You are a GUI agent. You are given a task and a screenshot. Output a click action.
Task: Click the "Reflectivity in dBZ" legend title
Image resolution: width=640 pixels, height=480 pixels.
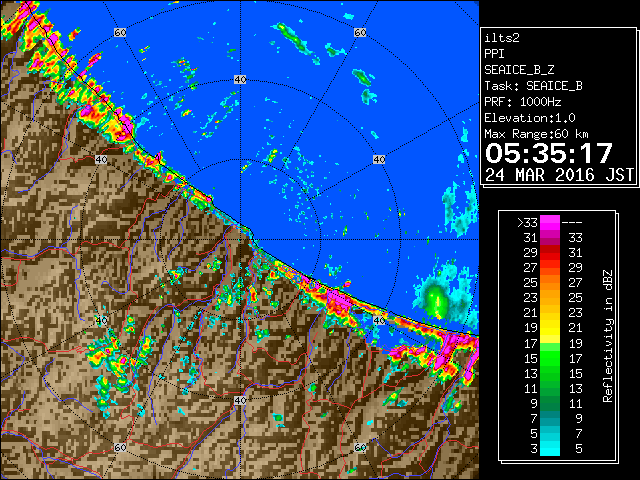pyautogui.click(x=608, y=336)
